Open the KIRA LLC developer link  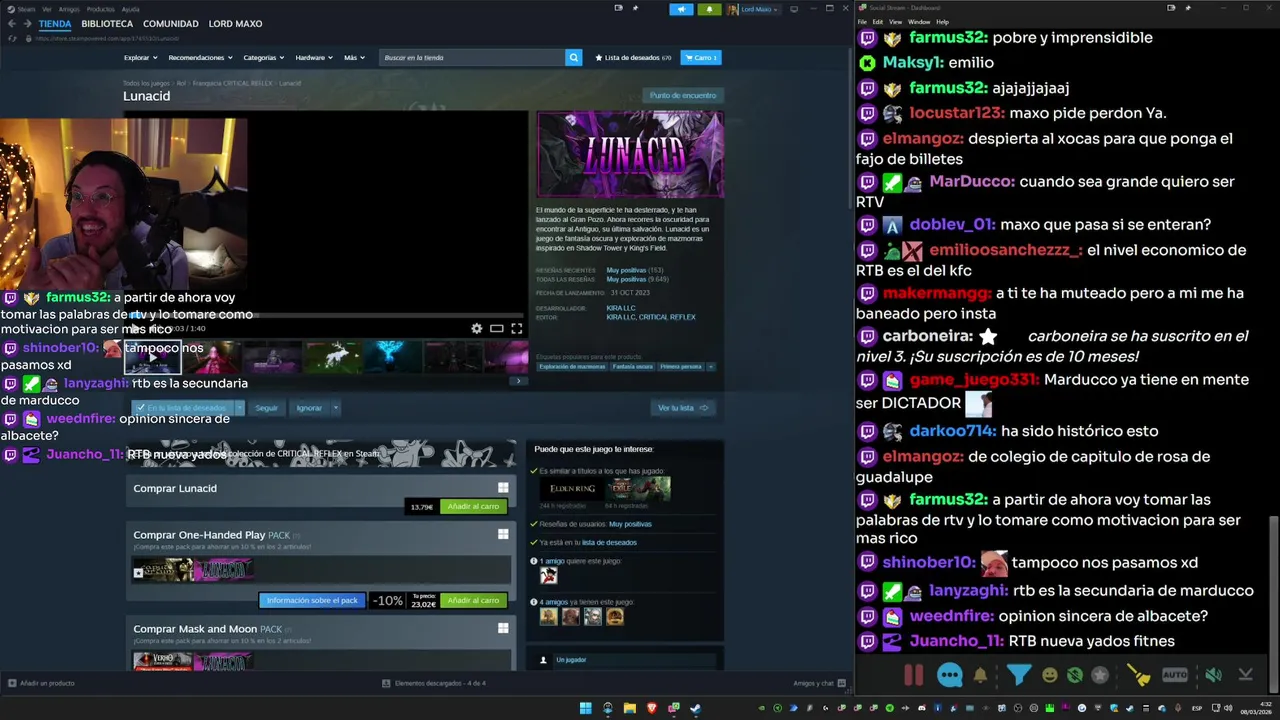(x=620, y=308)
